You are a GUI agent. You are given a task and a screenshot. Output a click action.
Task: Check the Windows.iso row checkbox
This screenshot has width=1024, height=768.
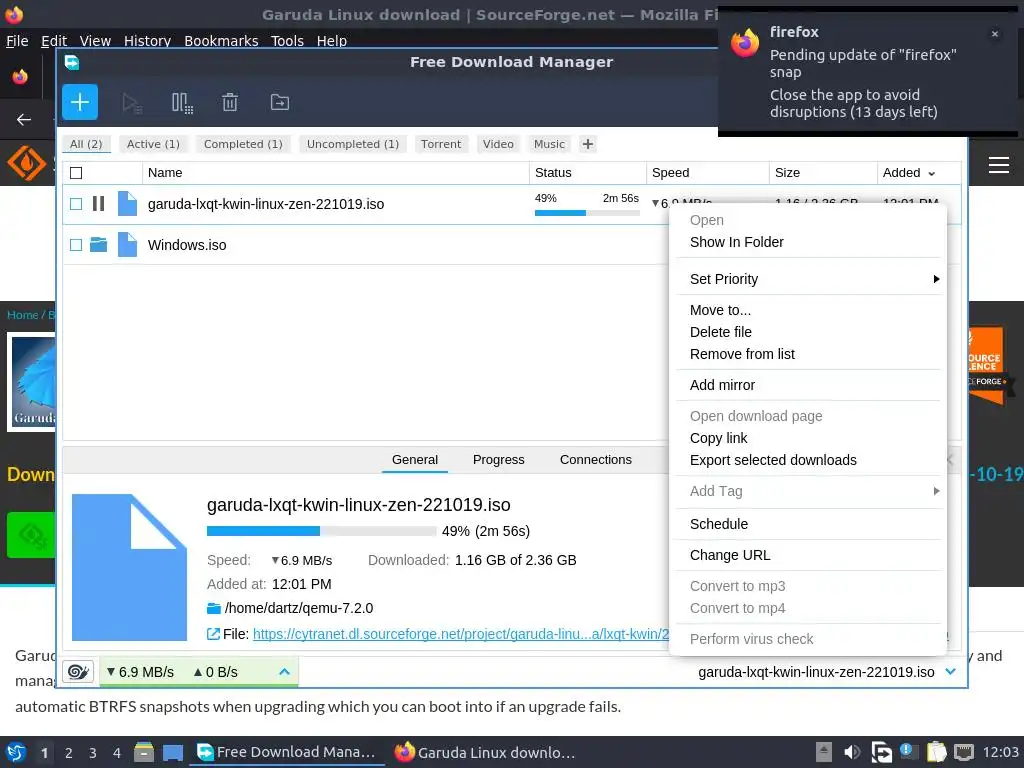[x=76, y=245]
